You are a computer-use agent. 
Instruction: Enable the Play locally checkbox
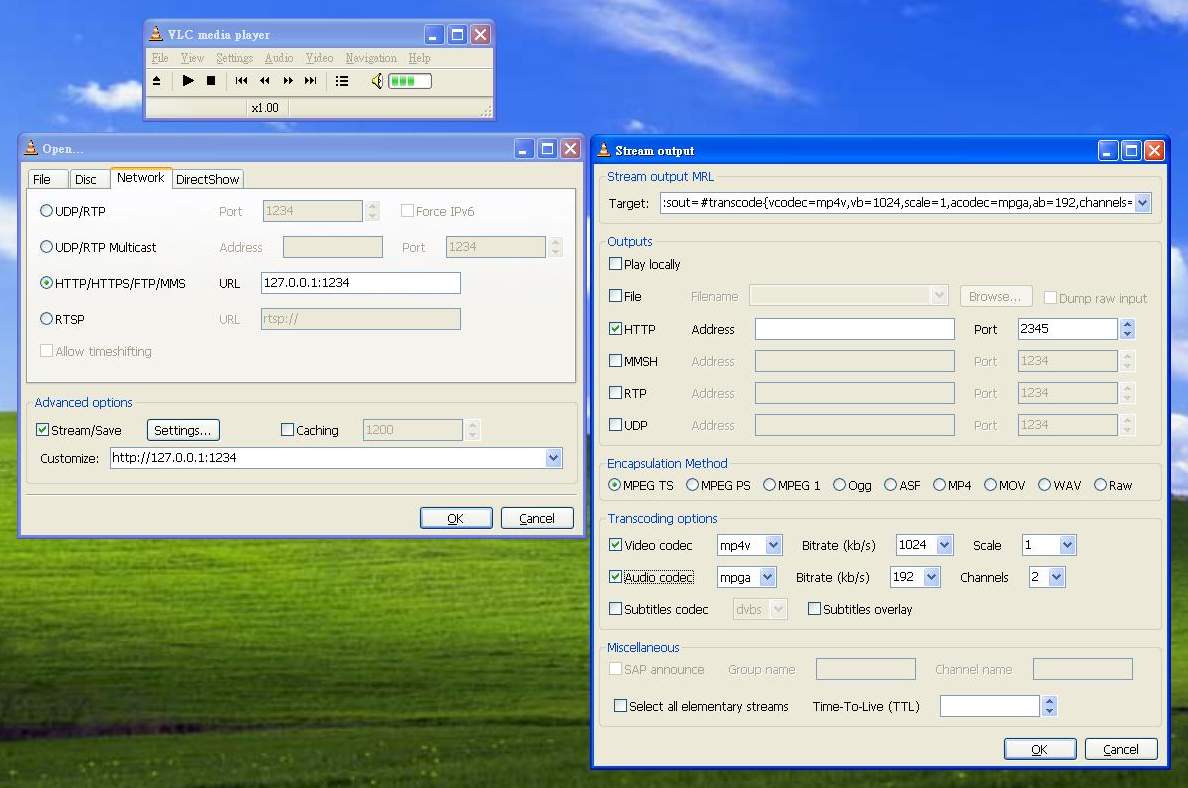pyautogui.click(x=616, y=265)
